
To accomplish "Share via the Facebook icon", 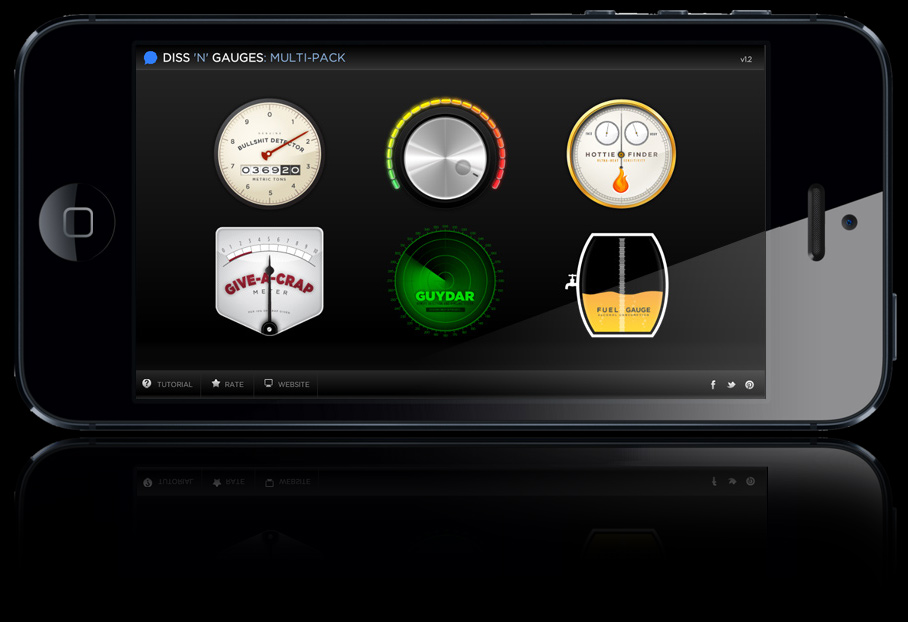I will (x=713, y=385).
